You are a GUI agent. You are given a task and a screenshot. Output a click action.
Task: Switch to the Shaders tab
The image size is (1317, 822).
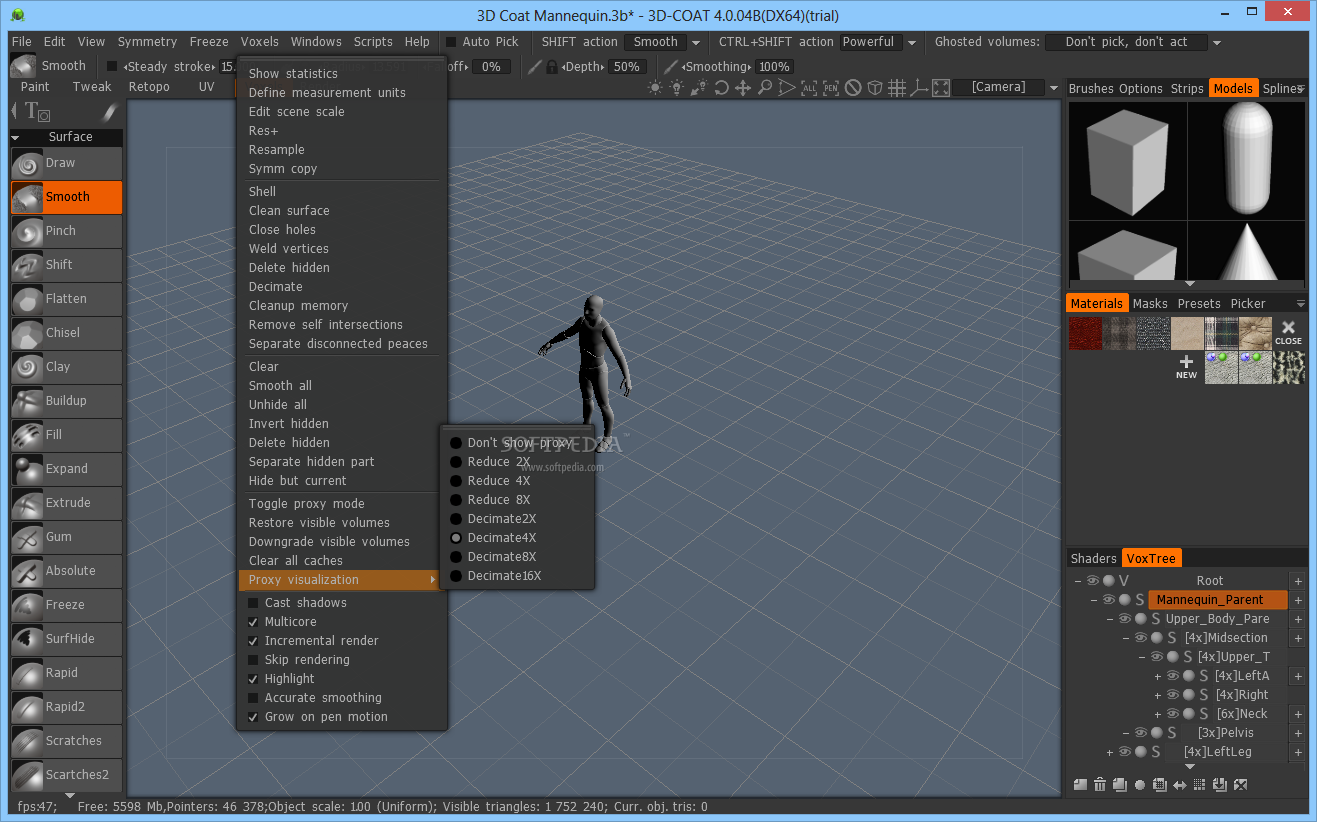pyautogui.click(x=1093, y=559)
